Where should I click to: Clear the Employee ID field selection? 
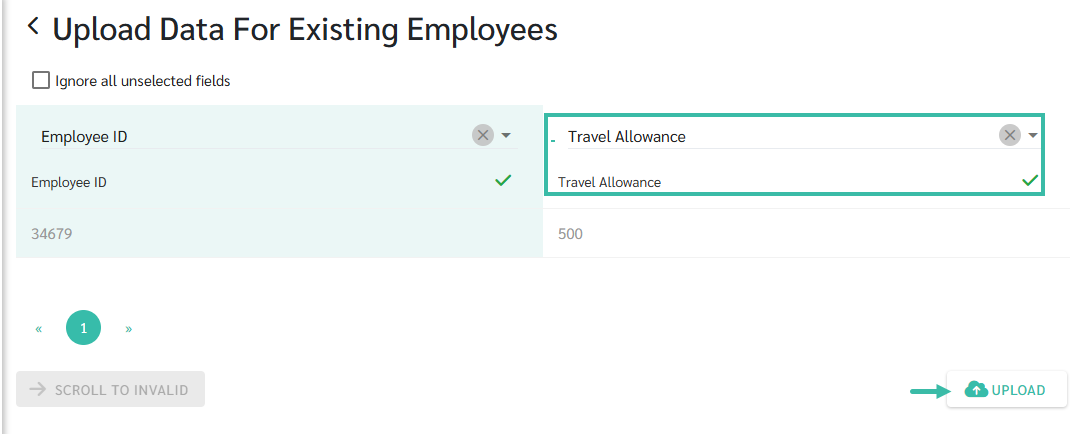[483, 136]
